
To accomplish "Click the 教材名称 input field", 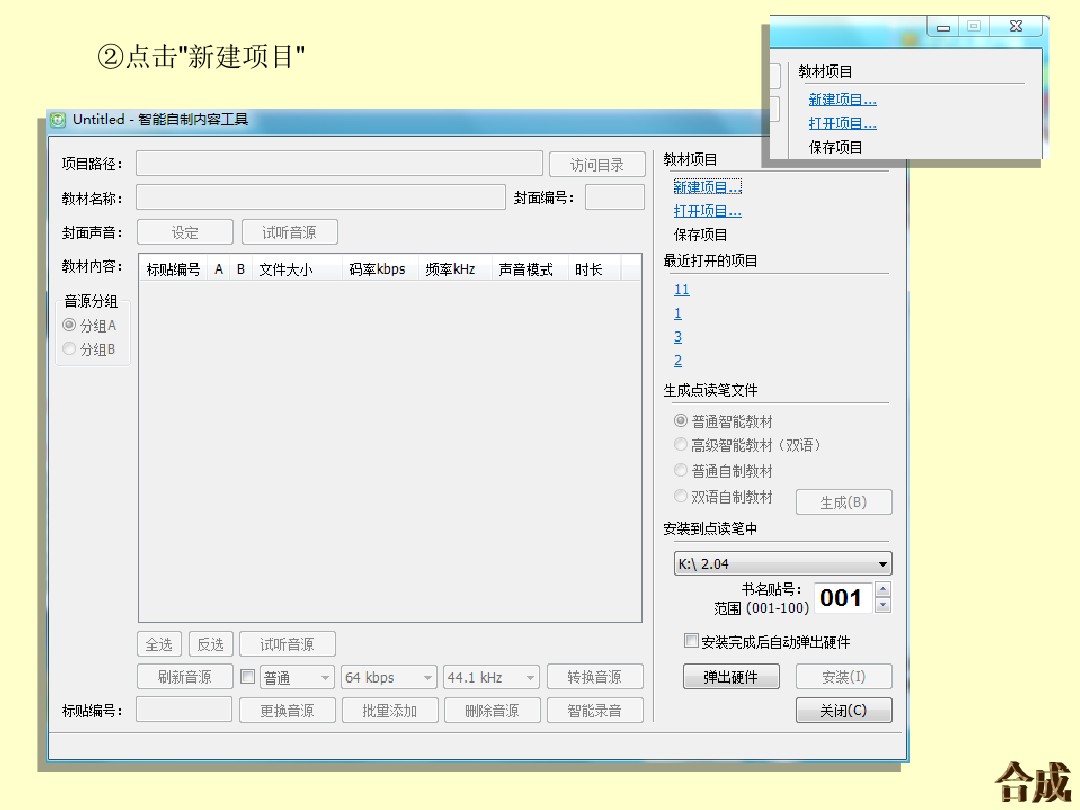I will [x=320, y=197].
